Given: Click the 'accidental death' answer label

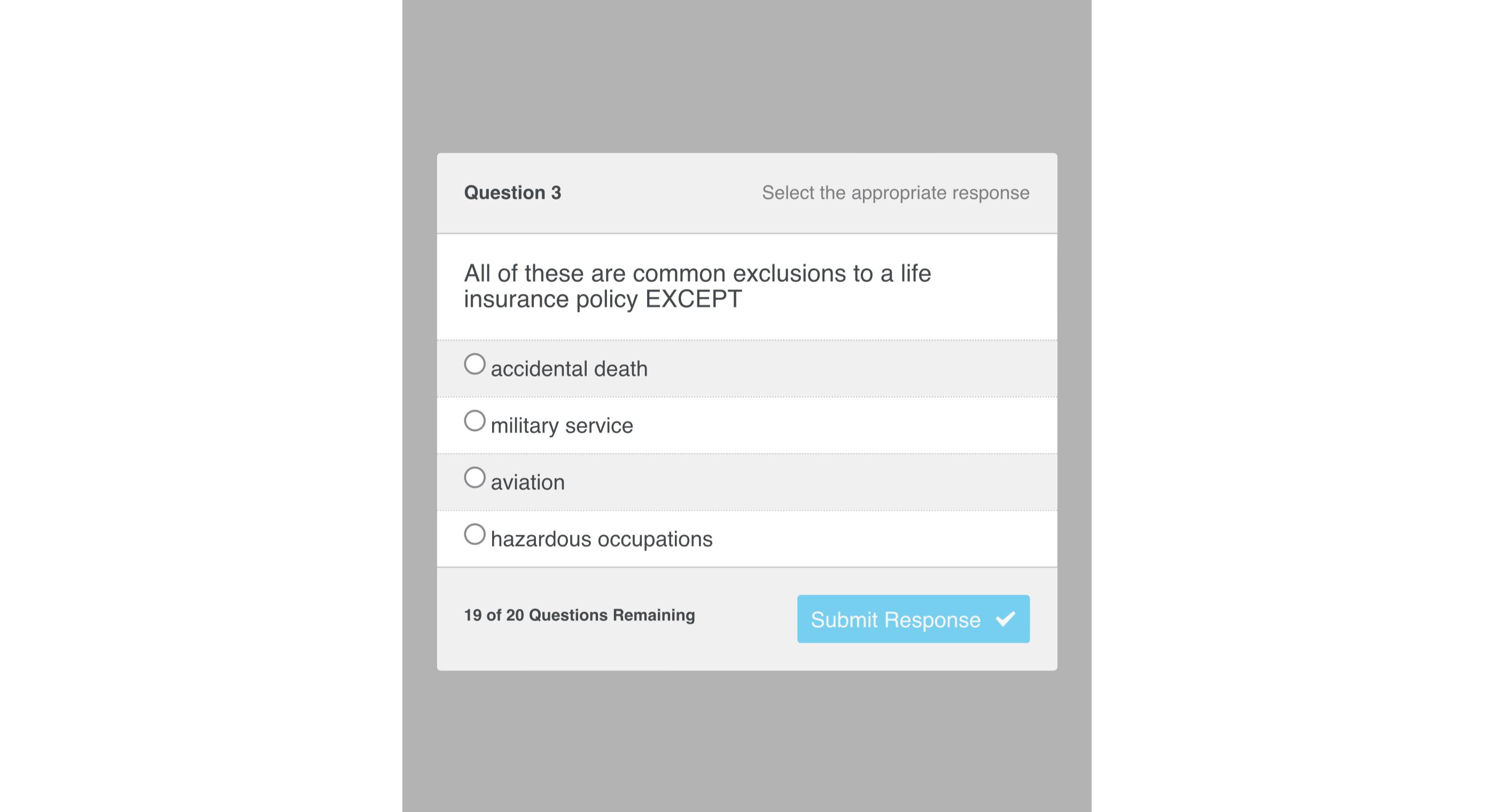Looking at the screenshot, I should [569, 369].
